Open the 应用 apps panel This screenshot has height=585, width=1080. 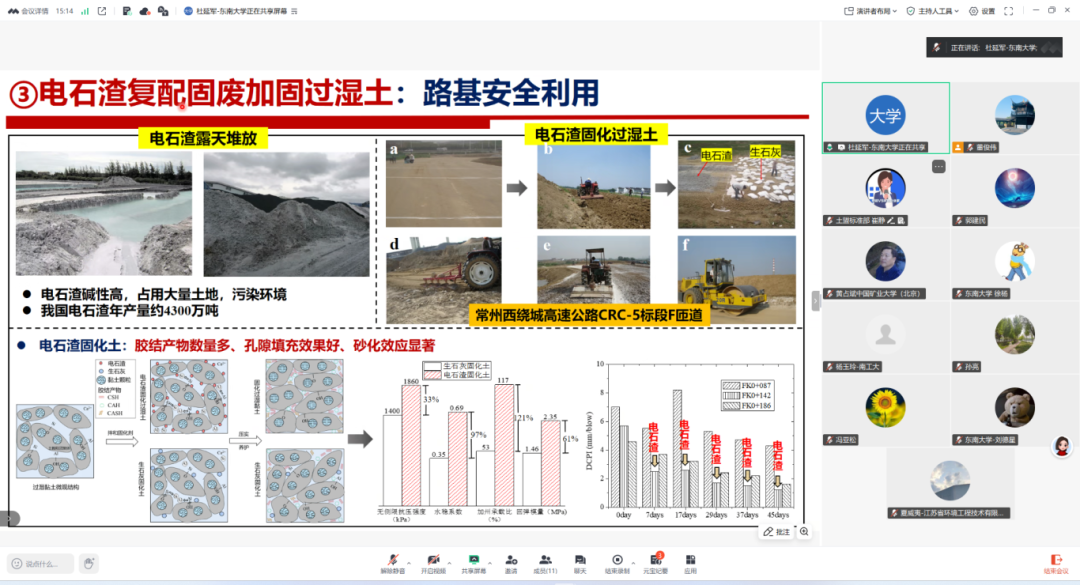[690, 564]
